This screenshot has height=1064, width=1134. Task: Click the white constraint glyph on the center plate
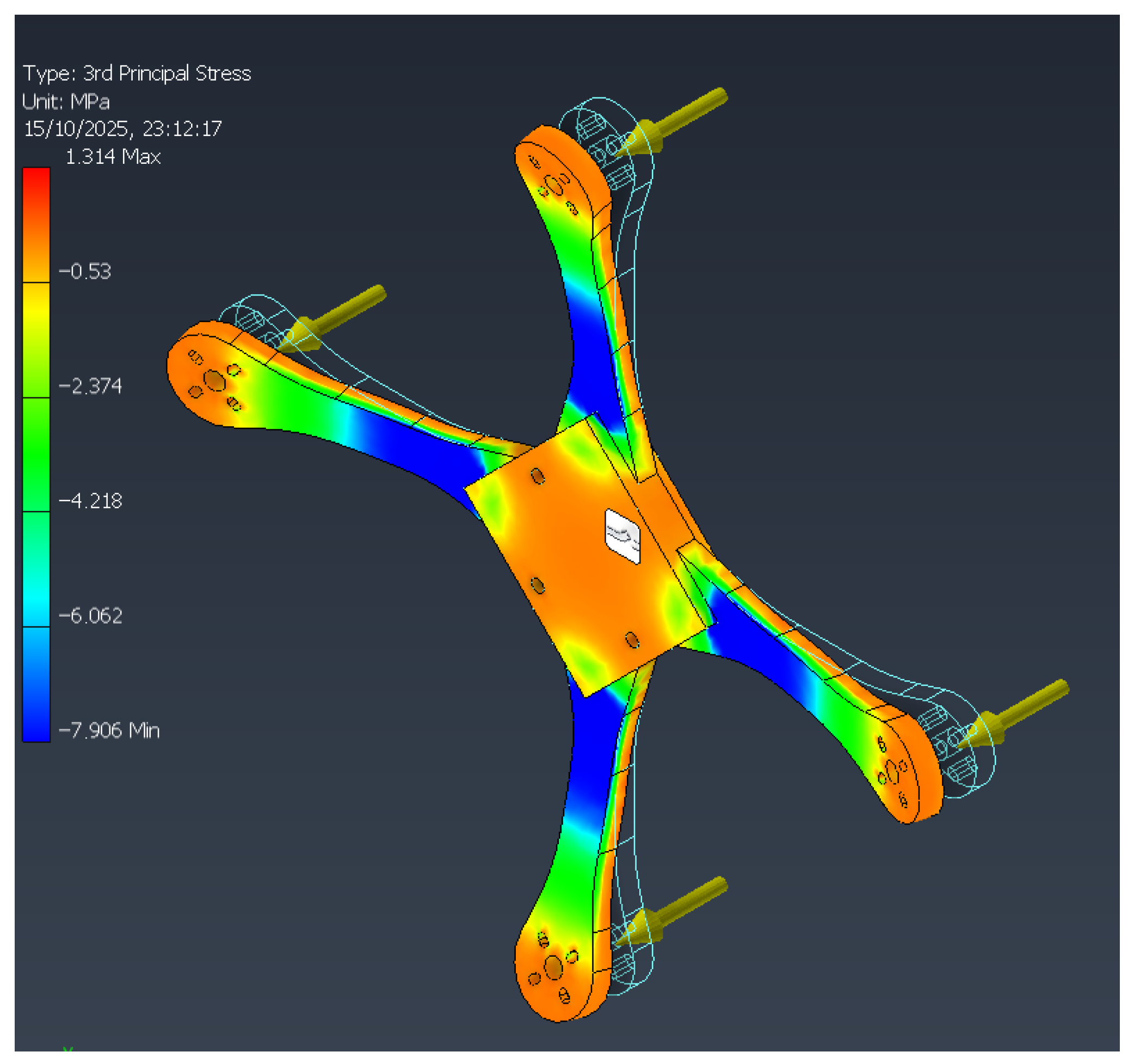(623, 535)
